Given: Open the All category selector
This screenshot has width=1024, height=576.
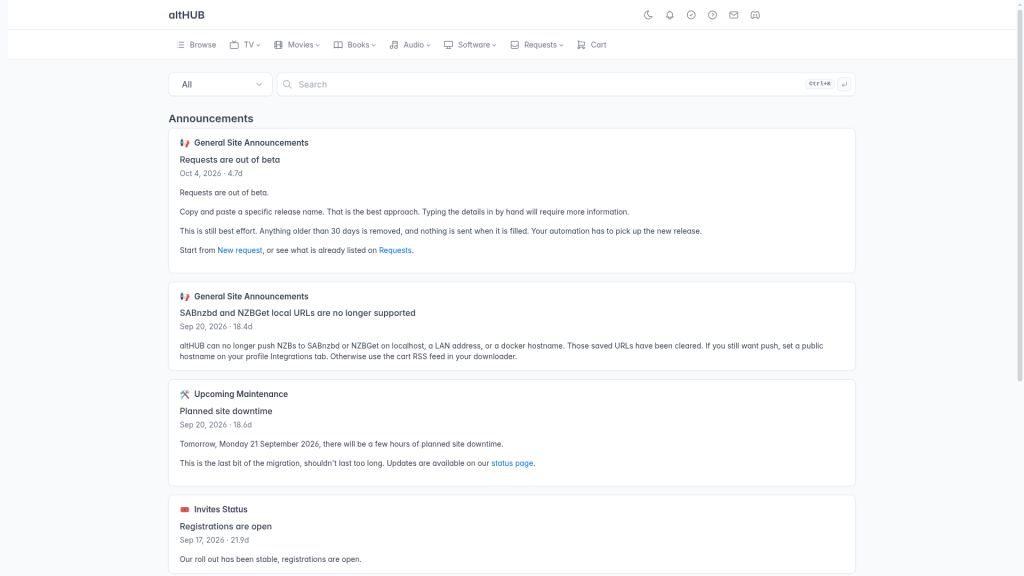Looking at the screenshot, I should (x=221, y=84).
